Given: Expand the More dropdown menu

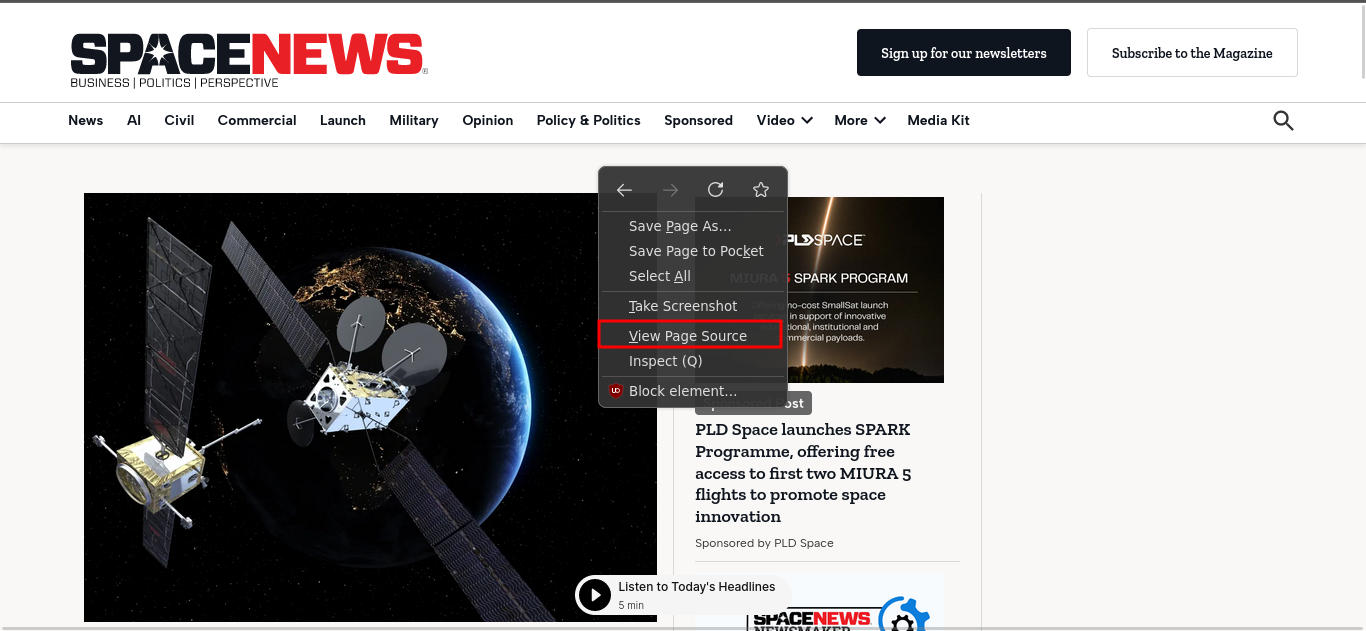Looking at the screenshot, I should pyautogui.click(x=859, y=121).
